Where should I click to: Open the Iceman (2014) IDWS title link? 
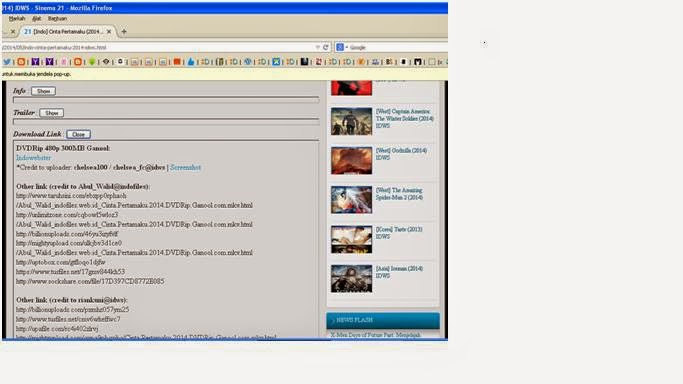tap(399, 272)
